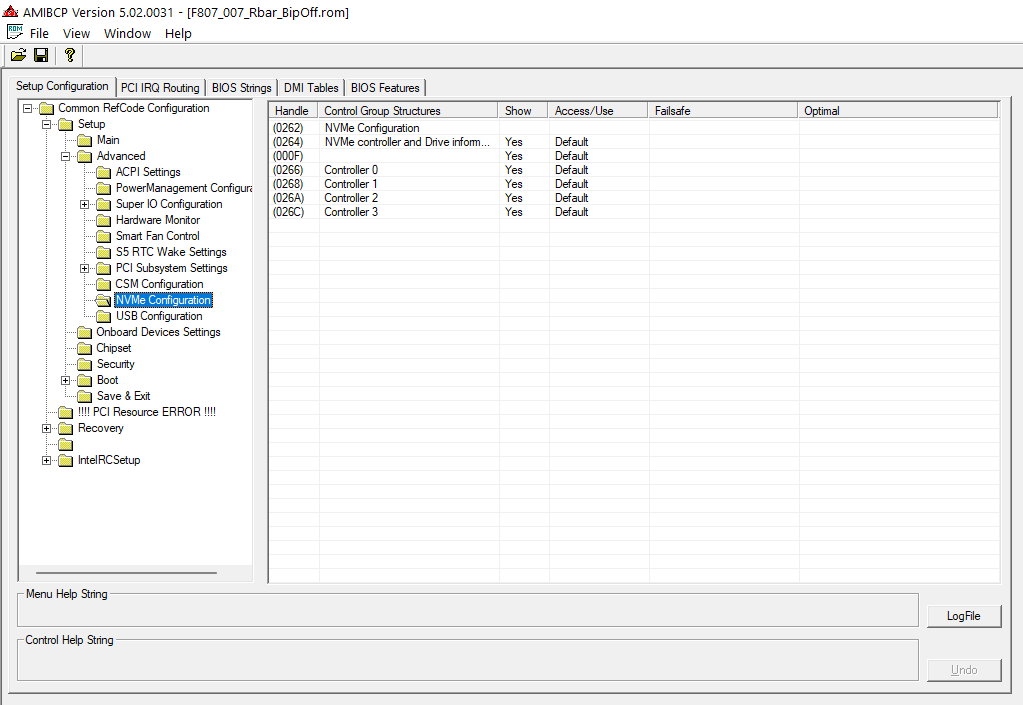Select the NVMe controller and Drive inform... row

tap(634, 142)
